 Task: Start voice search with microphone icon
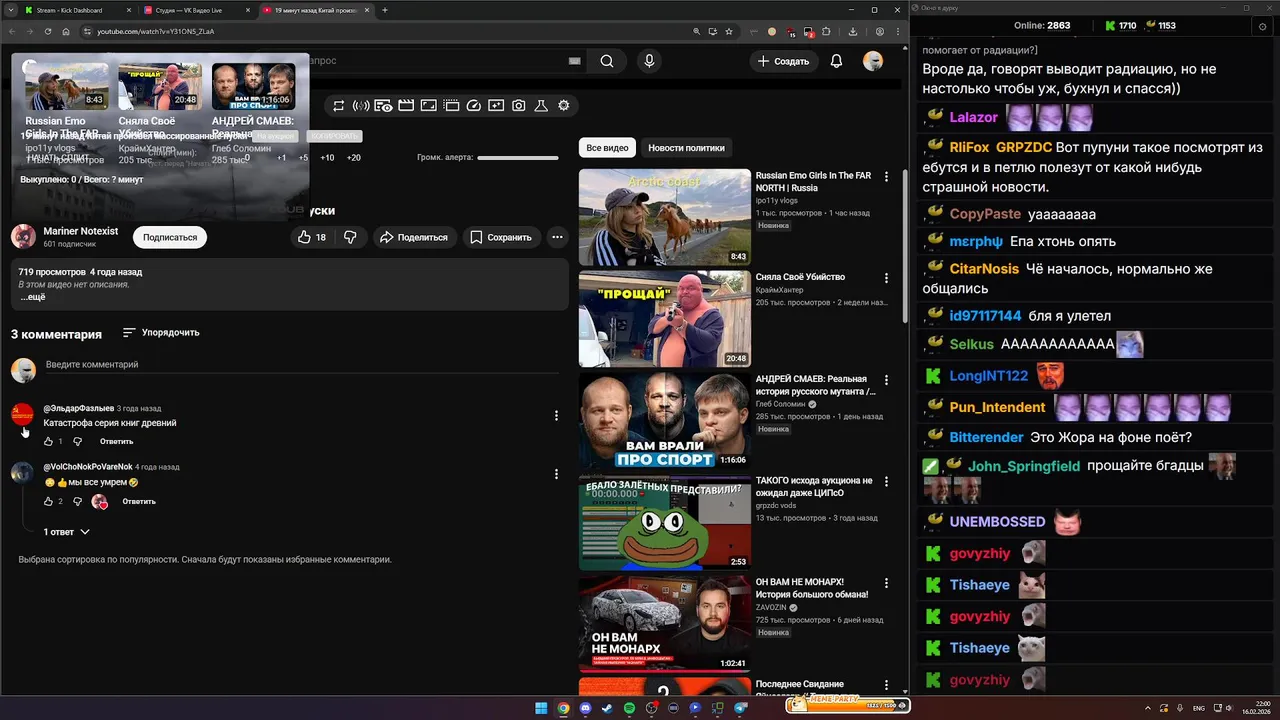click(649, 61)
